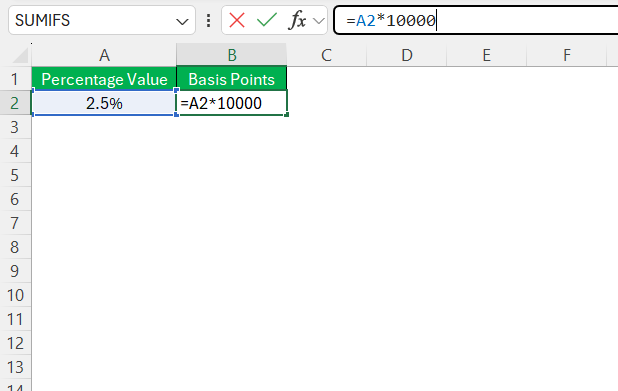Select row 10 header
The image size is (618, 391).
15,296
